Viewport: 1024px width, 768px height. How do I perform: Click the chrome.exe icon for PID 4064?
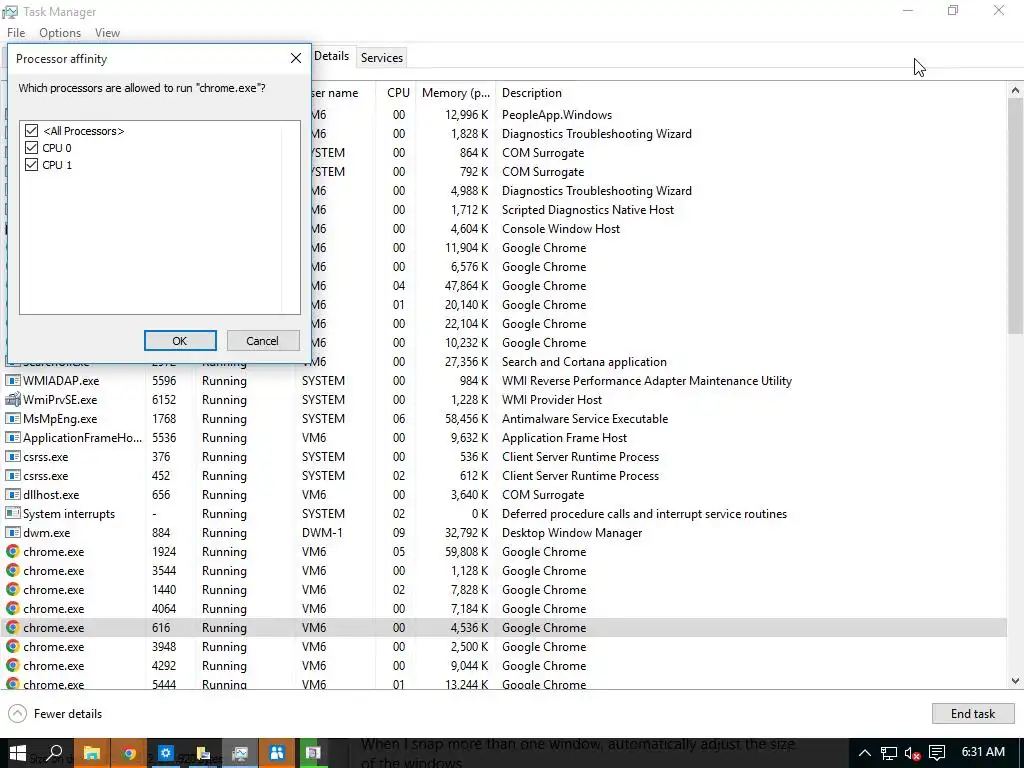click(x=12, y=609)
